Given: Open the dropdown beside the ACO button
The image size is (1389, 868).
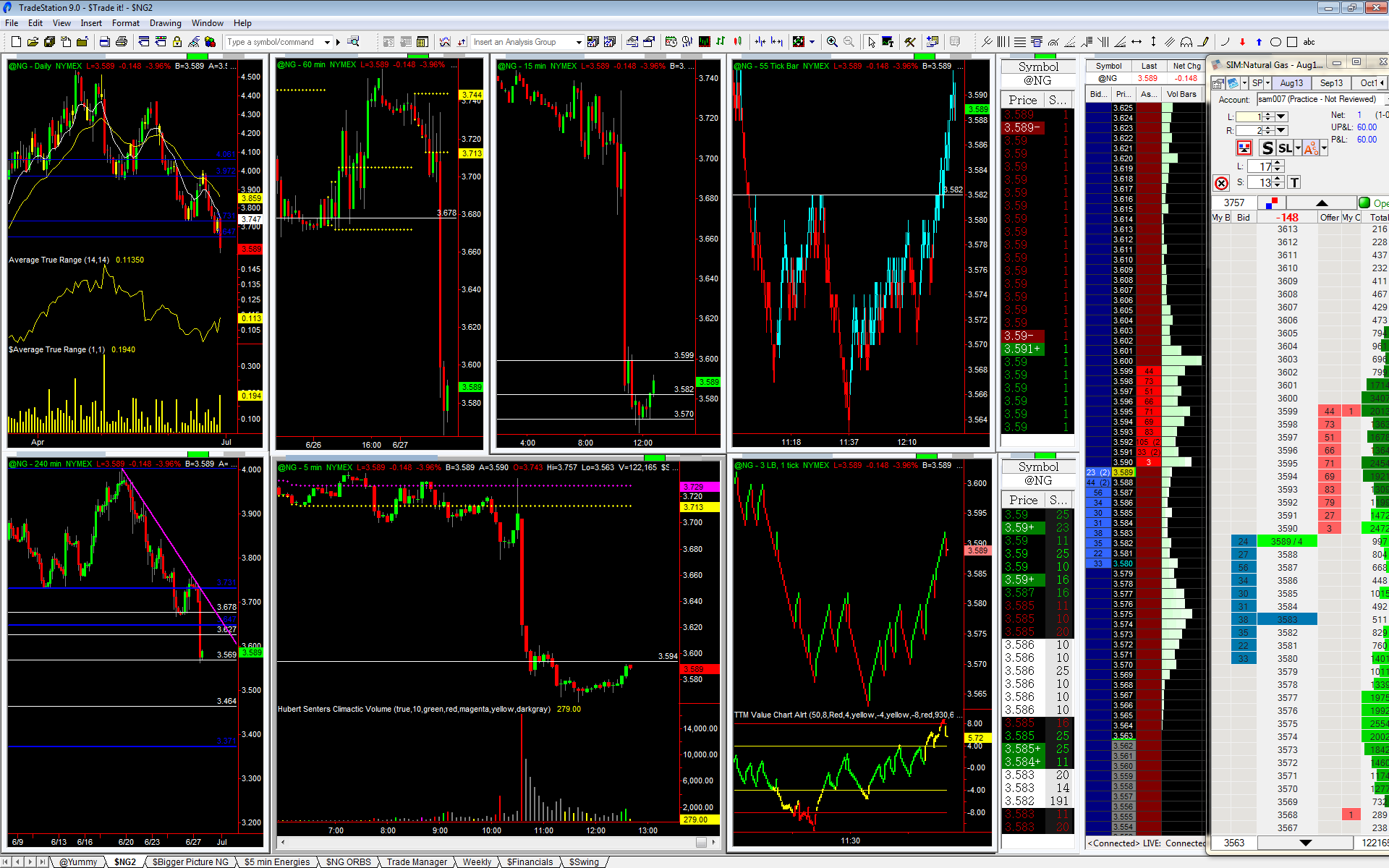Looking at the screenshot, I should point(1324,148).
